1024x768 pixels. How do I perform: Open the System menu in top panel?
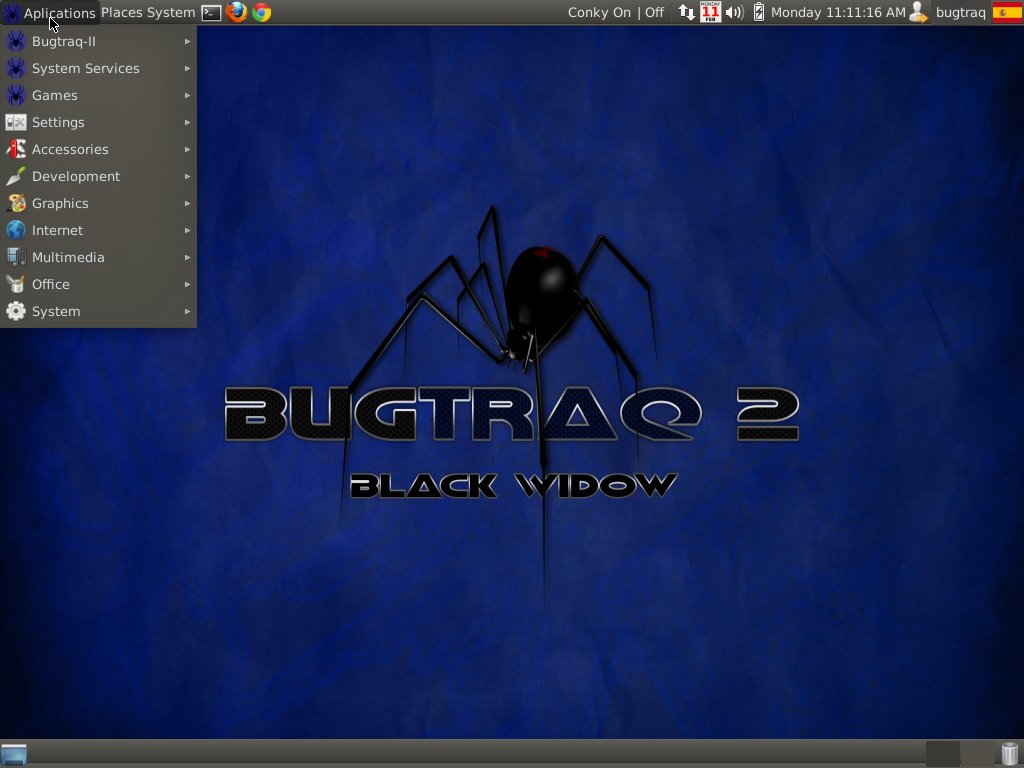click(171, 12)
